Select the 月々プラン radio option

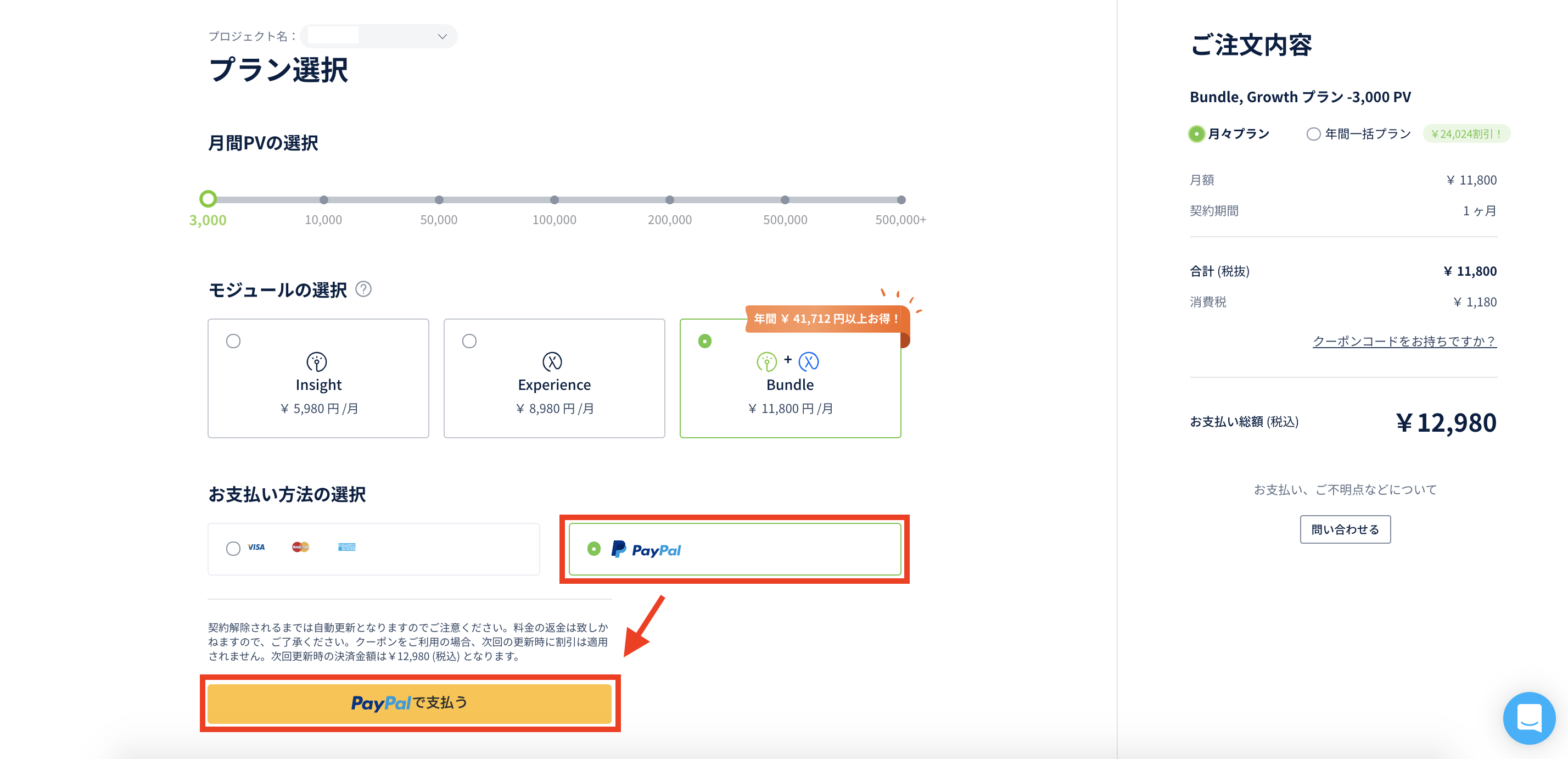[x=1197, y=134]
